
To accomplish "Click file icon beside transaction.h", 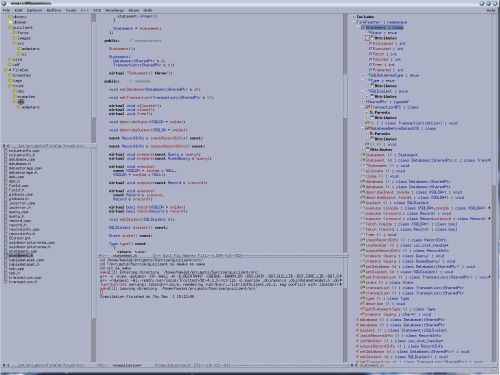I will (x=6, y=282).
